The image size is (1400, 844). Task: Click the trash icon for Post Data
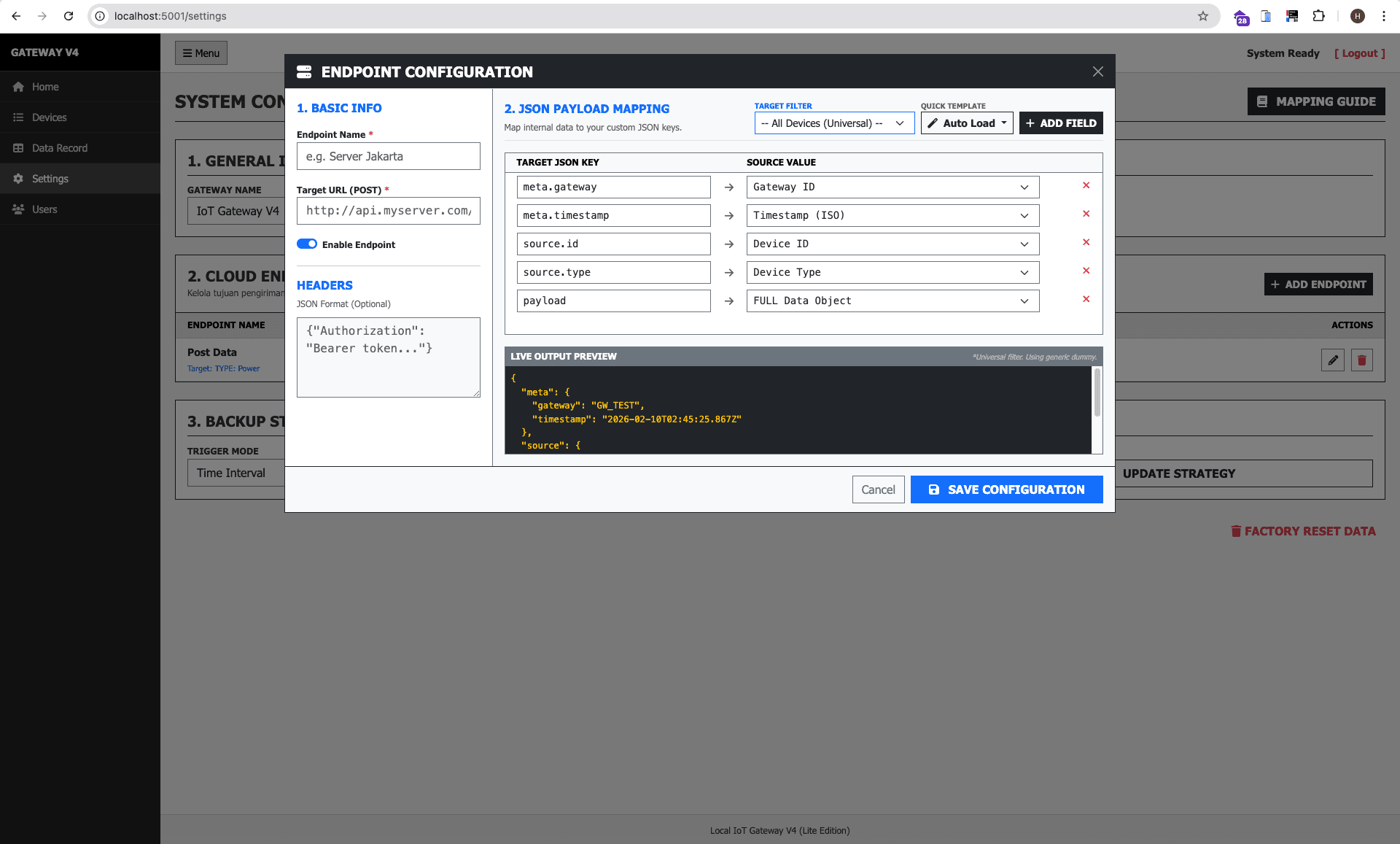[1361, 360]
